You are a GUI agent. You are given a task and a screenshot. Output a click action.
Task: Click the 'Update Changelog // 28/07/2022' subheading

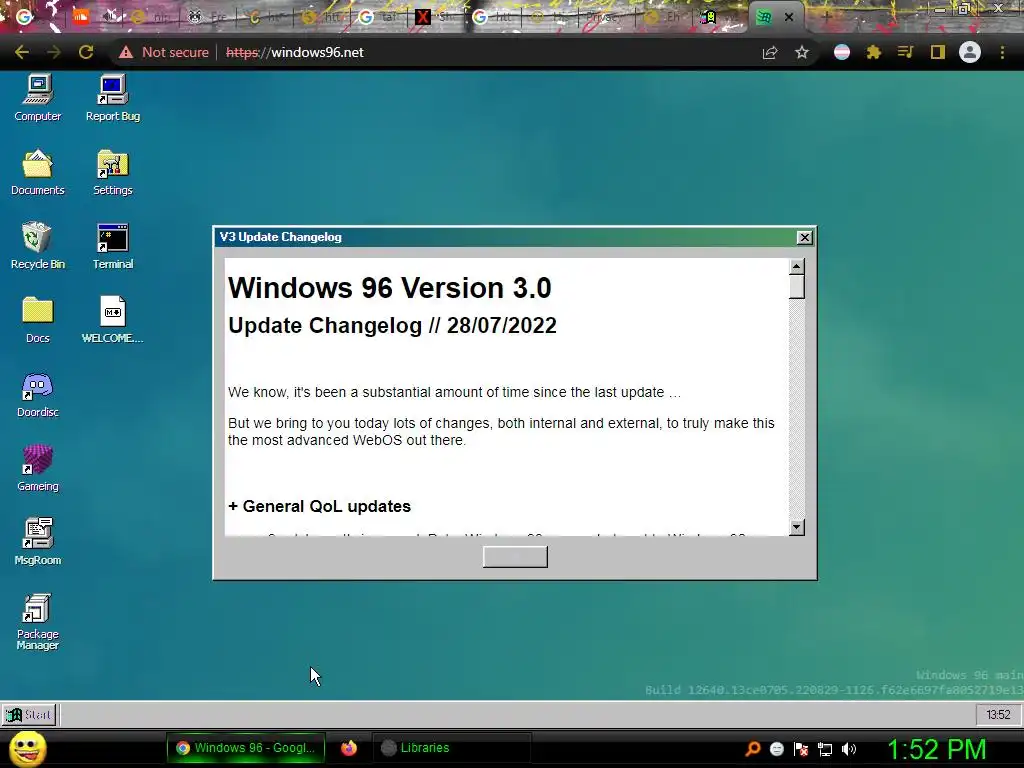(392, 325)
